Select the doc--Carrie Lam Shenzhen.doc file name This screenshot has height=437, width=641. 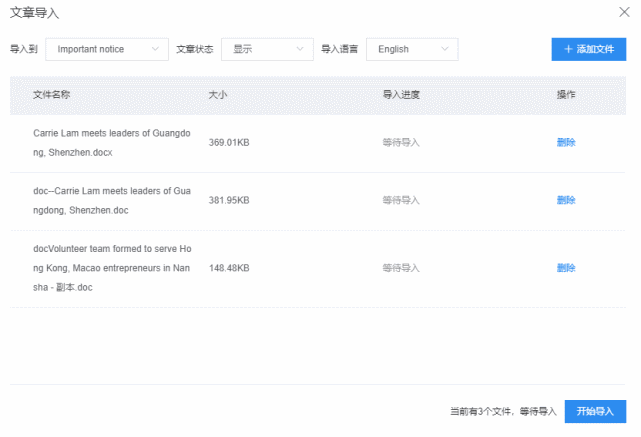coord(112,200)
